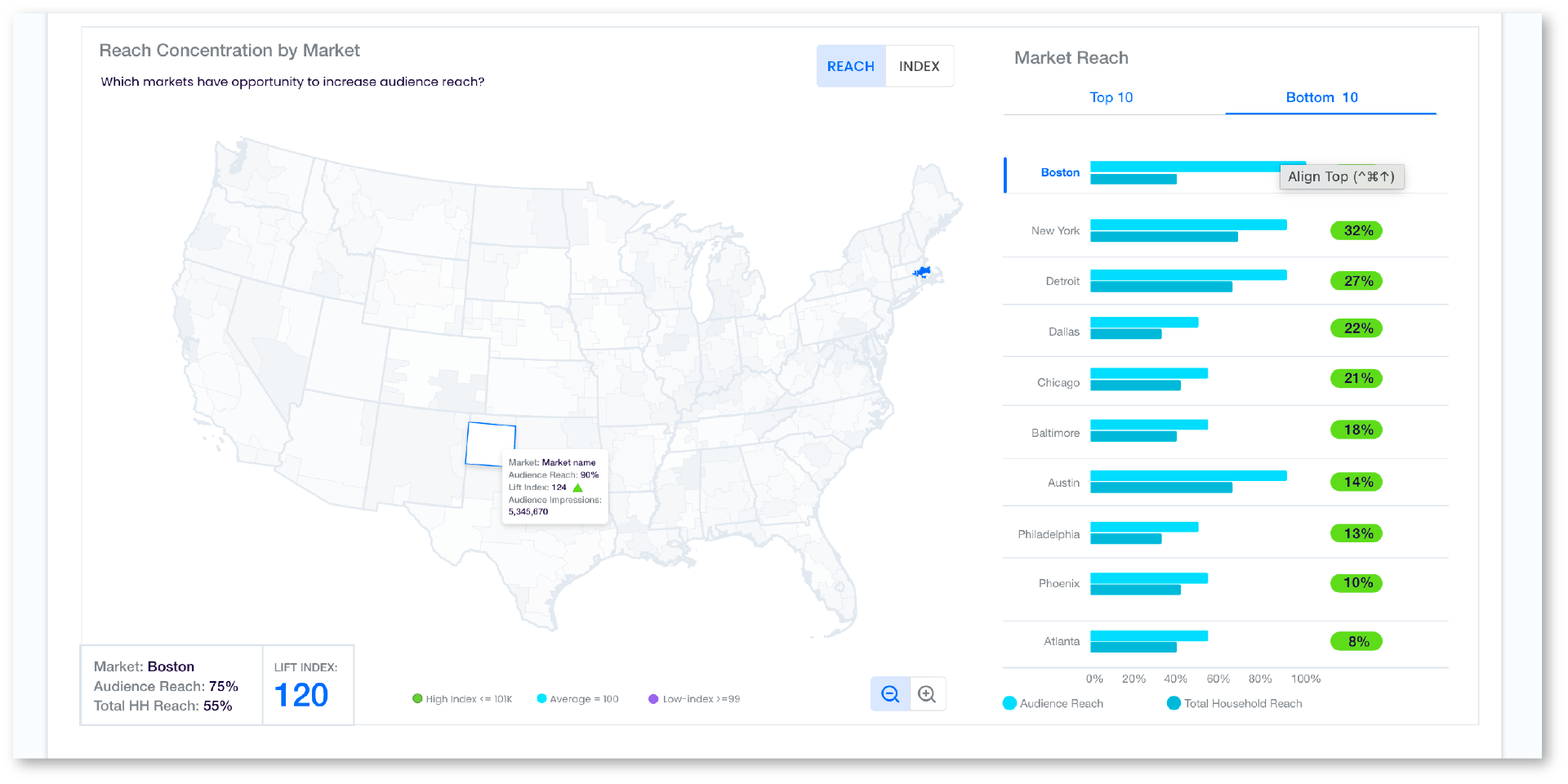This screenshot has width=1568, height=784.
Task: Click the Audience Reach legend dot
Action: (1009, 703)
